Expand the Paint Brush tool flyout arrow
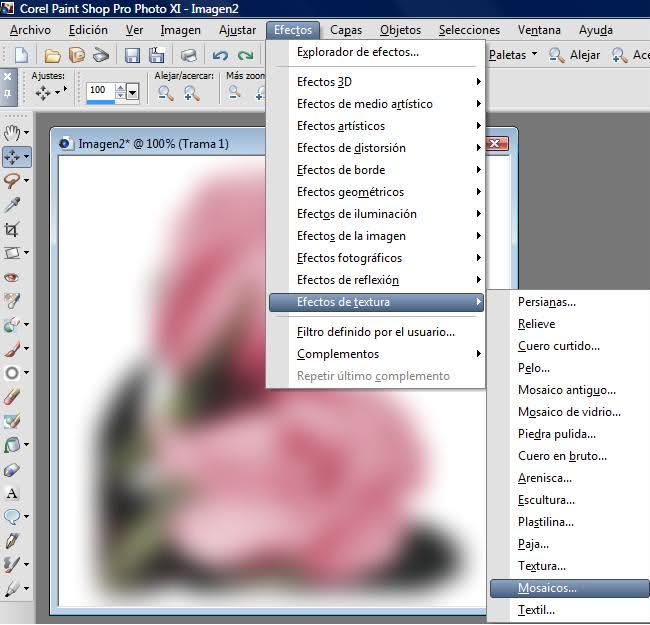The width and height of the screenshot is (650, 625). 27,349
